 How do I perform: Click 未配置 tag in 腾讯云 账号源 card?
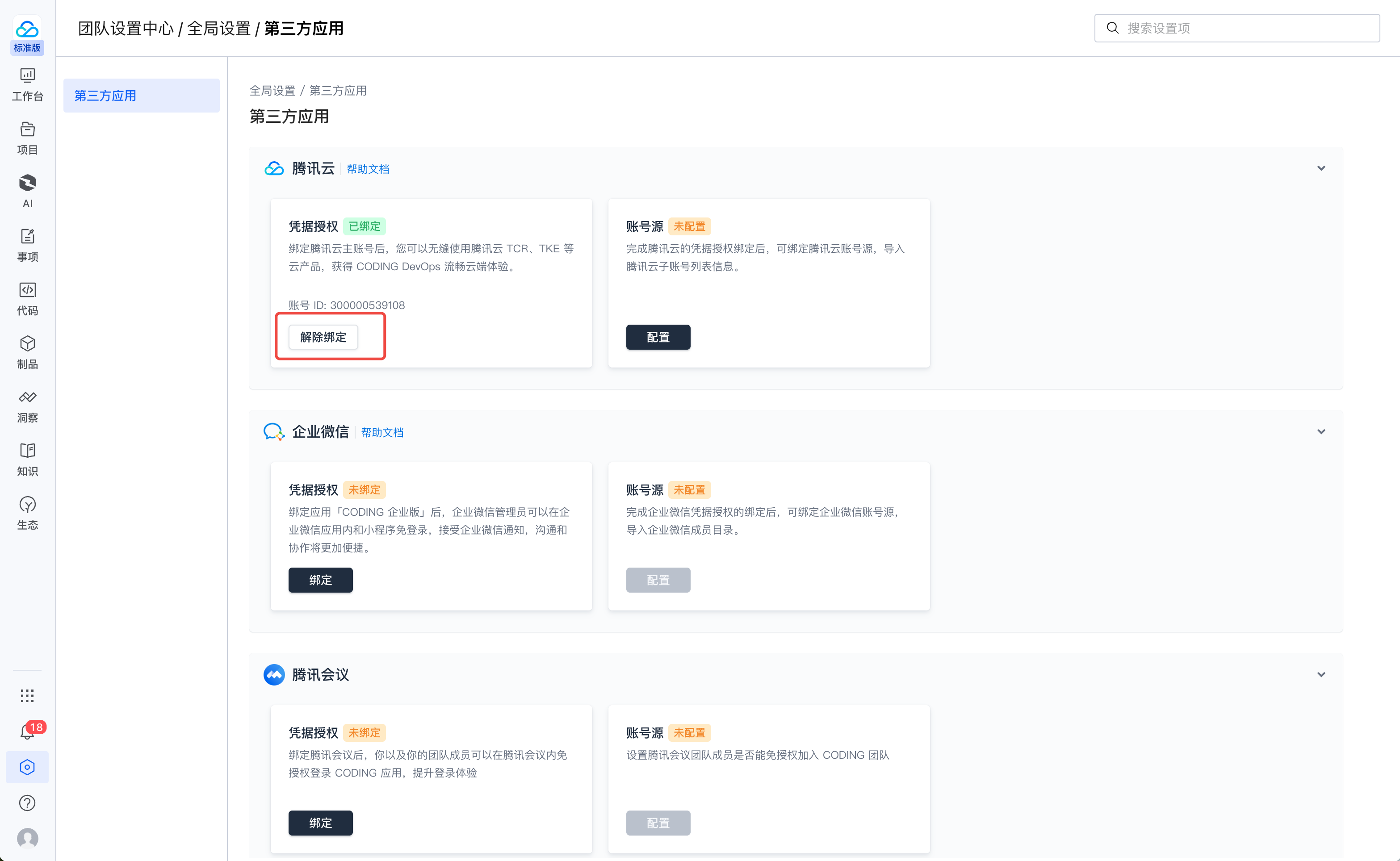(x=689, y=226)
